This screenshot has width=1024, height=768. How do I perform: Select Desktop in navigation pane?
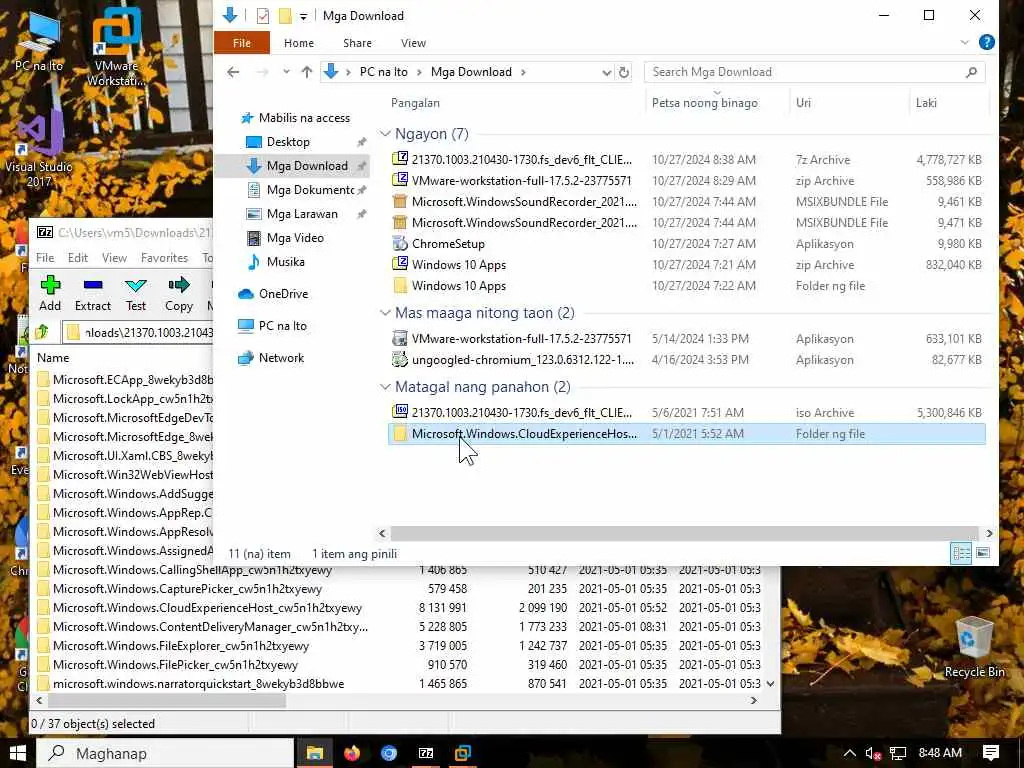point(288,142)
